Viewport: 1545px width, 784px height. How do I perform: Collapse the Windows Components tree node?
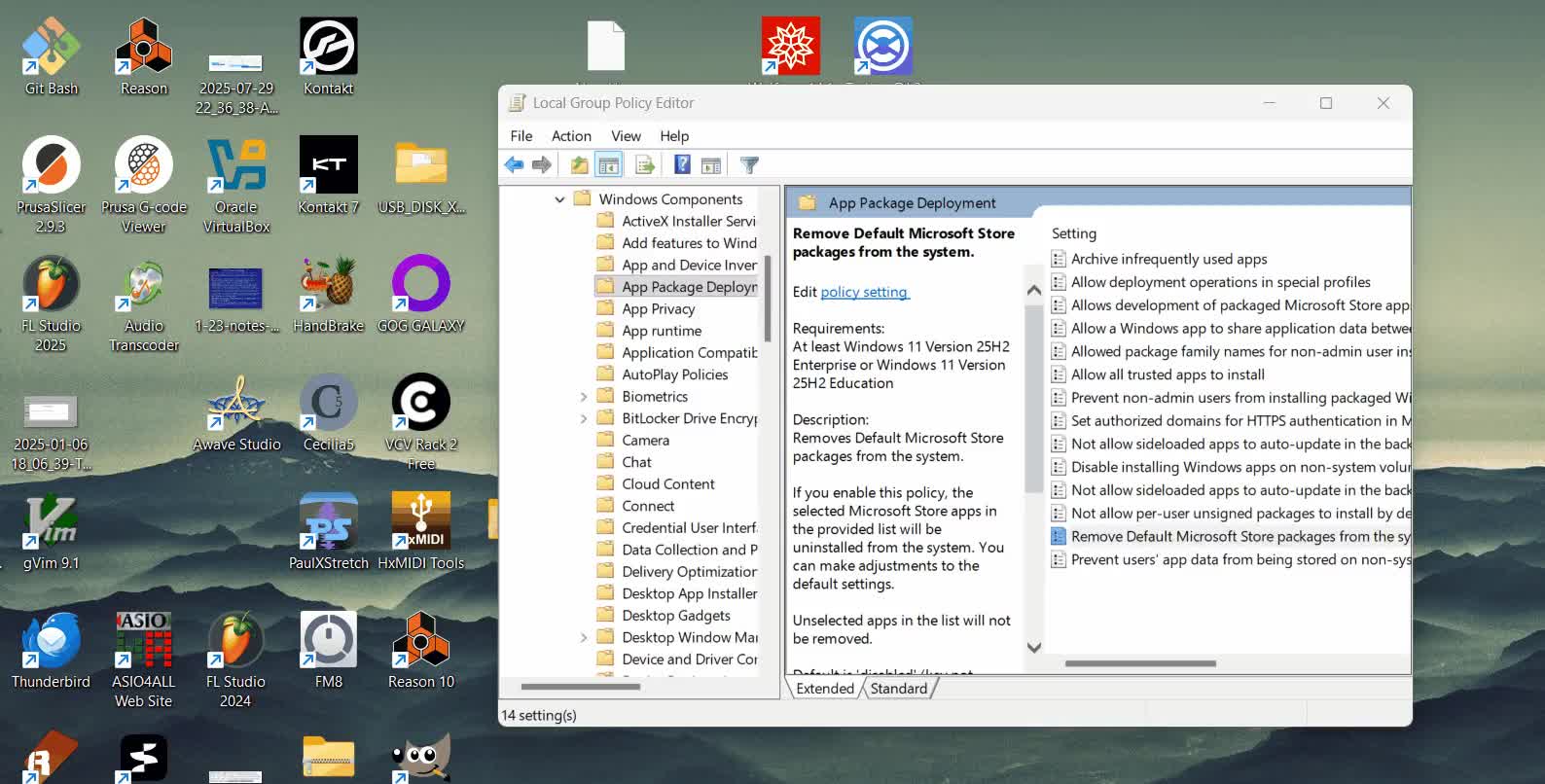559,199
